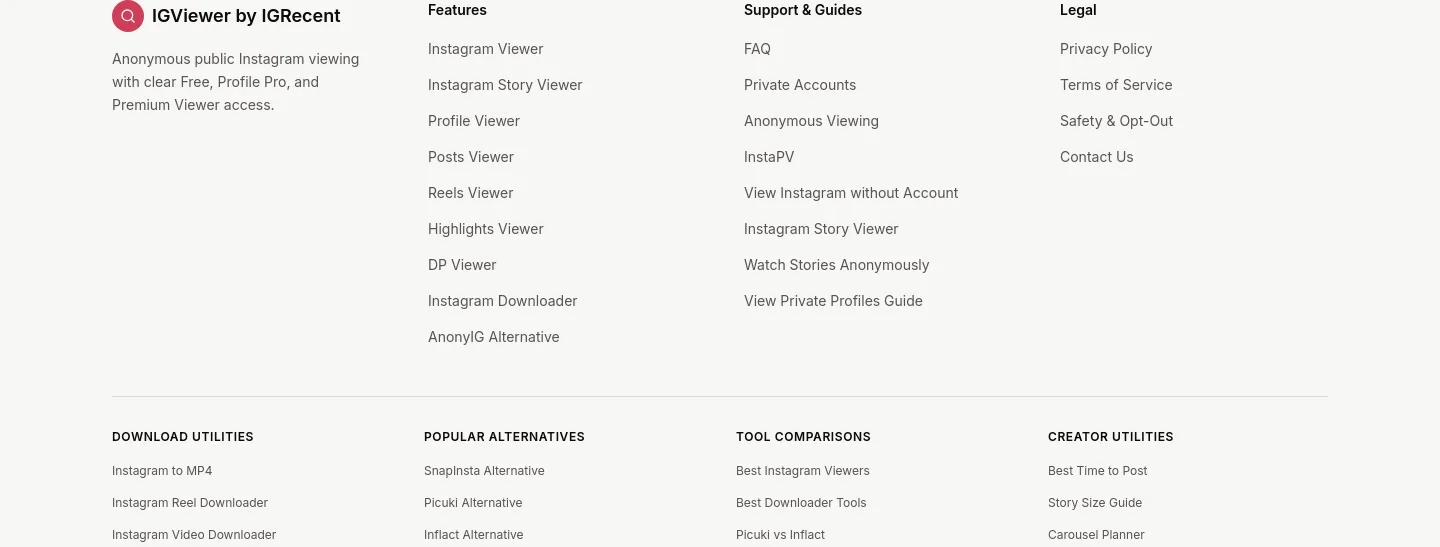Open the DP Viewer link
The height and width of the screenshot is (547, 1440).
(x=462, y=265)
